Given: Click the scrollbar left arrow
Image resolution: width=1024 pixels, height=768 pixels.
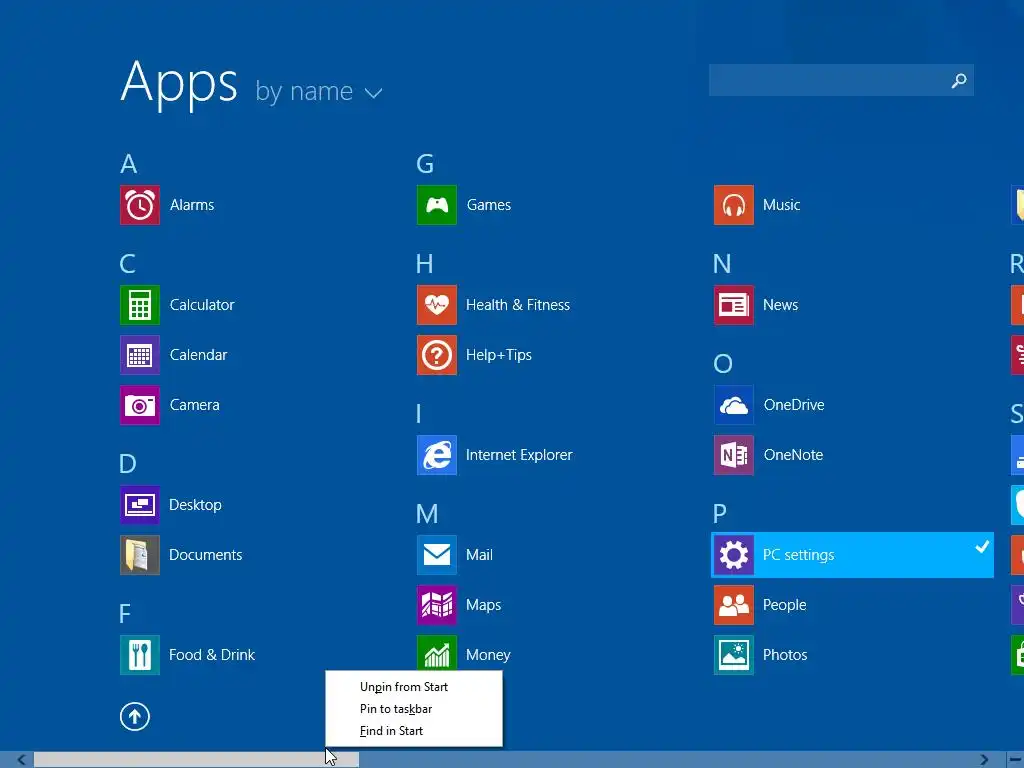Looking at the screenshot, I should point(21,760).
